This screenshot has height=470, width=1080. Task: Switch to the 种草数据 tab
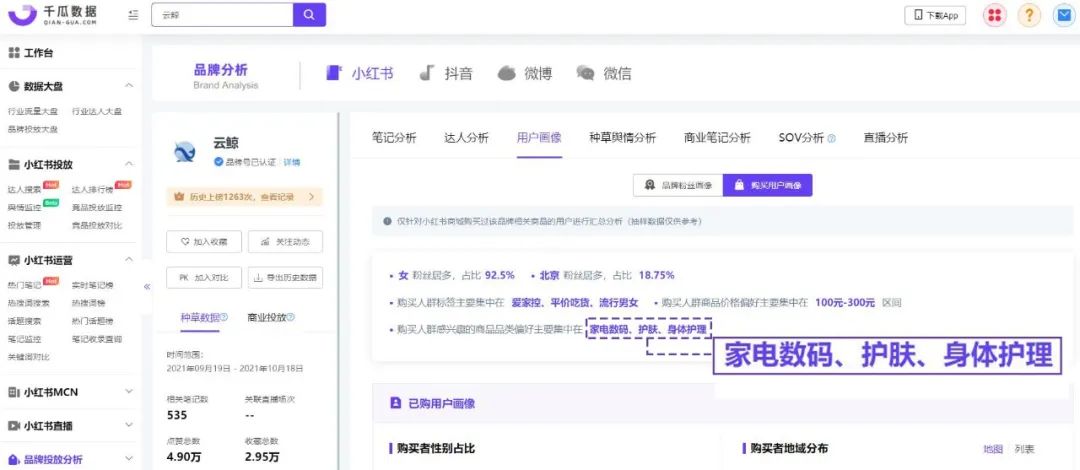click(x=200, y=318)
